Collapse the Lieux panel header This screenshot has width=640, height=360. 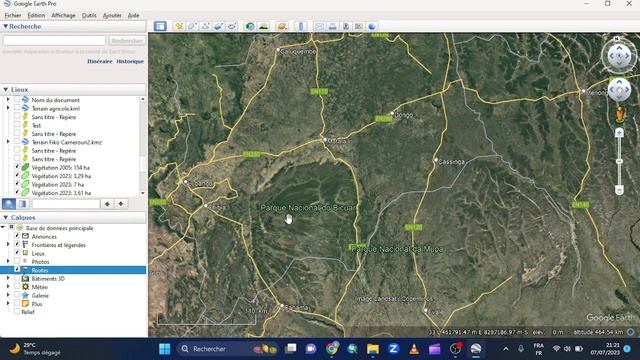[6, 89]
